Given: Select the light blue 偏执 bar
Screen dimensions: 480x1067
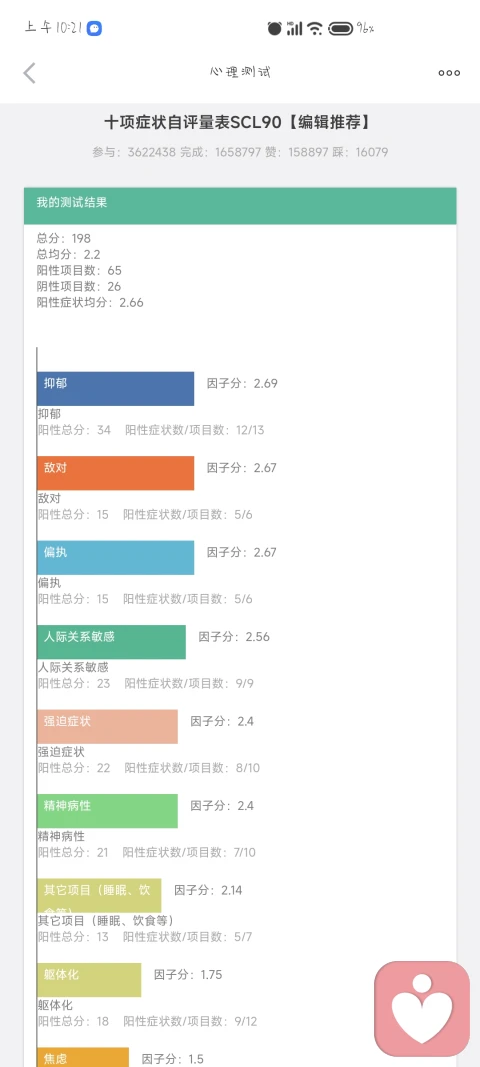Looking at the screenshot, I should coord(116,557).
